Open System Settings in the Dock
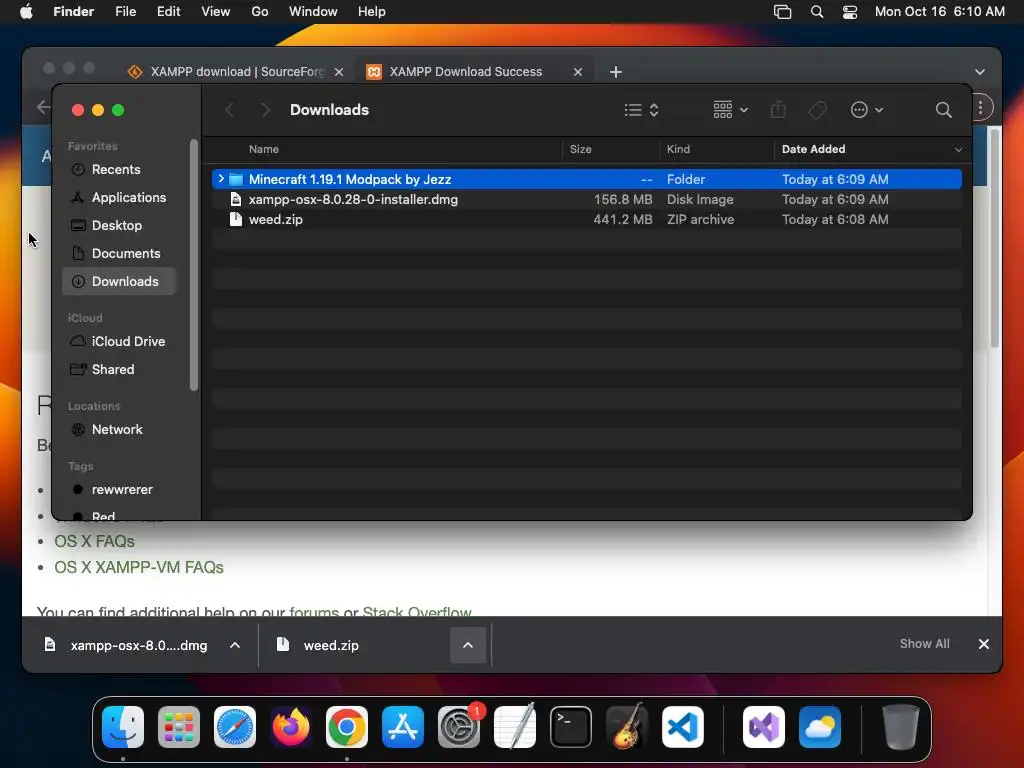The image size is (1024, 768). pyautogui.click(x=459, y=727)
